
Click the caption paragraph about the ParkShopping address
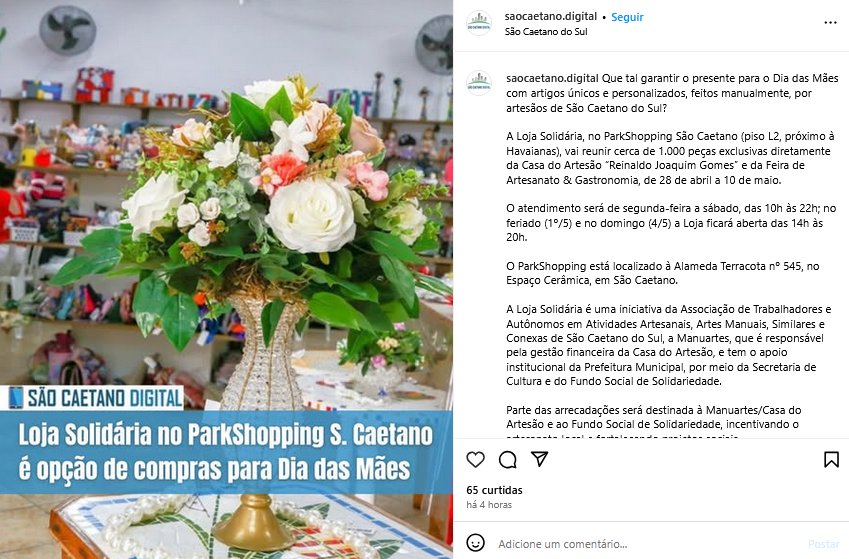click(663, 273)
